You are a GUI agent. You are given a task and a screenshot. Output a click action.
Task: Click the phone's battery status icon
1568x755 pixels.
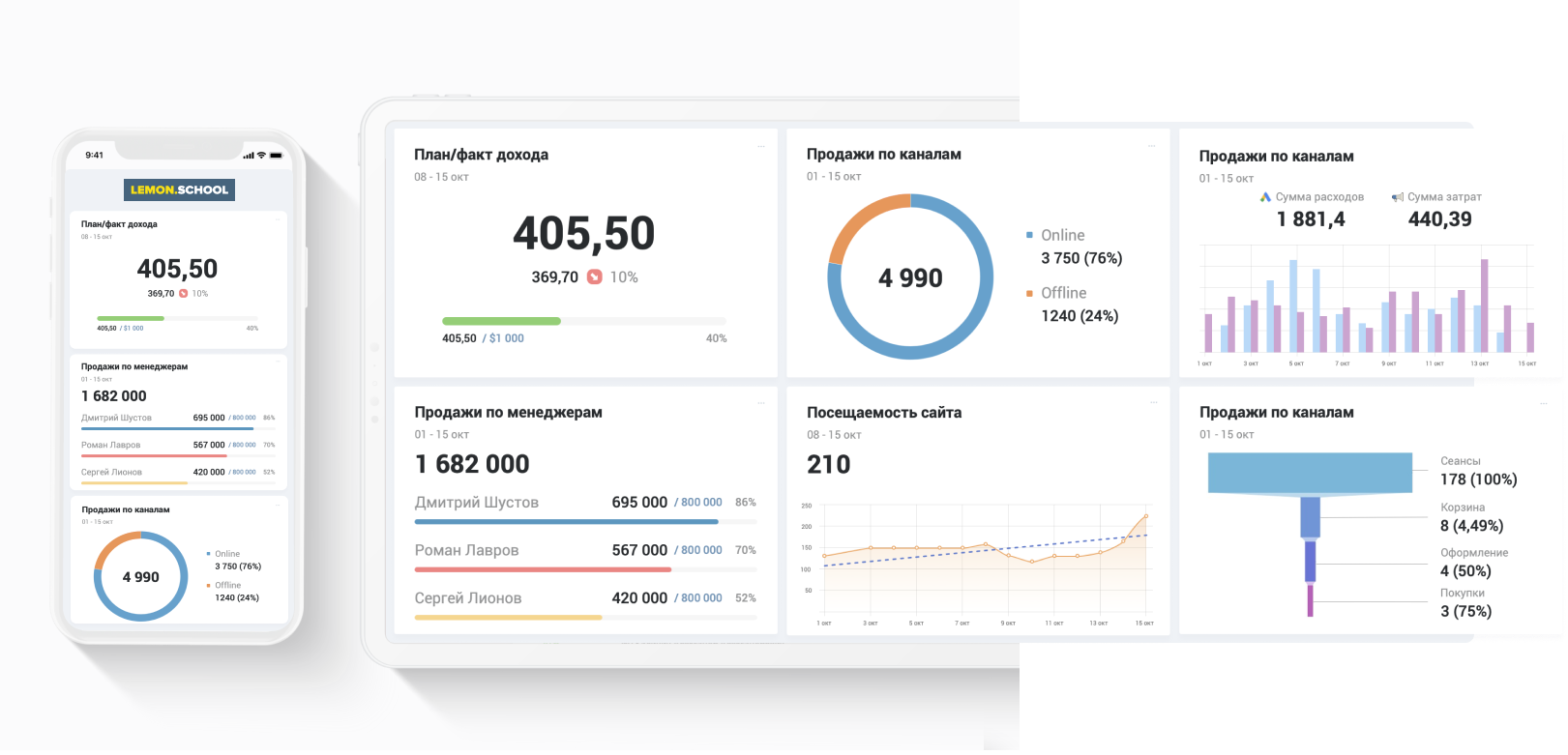pos(276,155)
